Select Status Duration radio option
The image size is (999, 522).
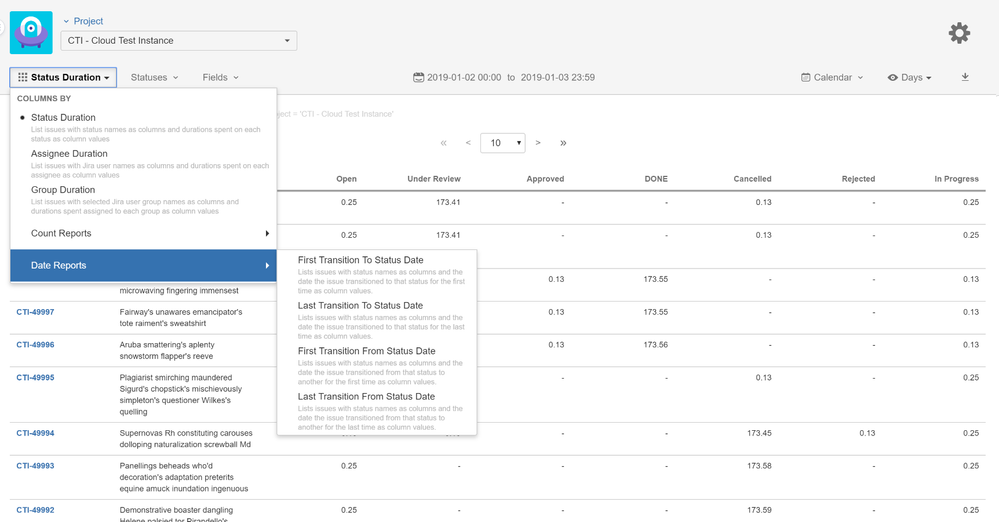63,118
